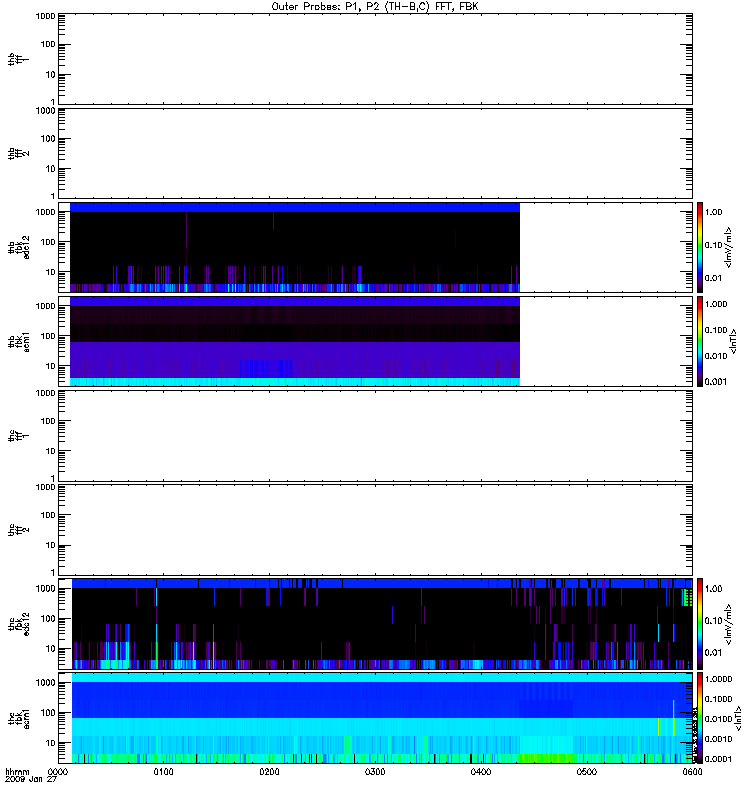Click the <|mV/m|> unit label of thc edc12 color bar

point(729,623)
